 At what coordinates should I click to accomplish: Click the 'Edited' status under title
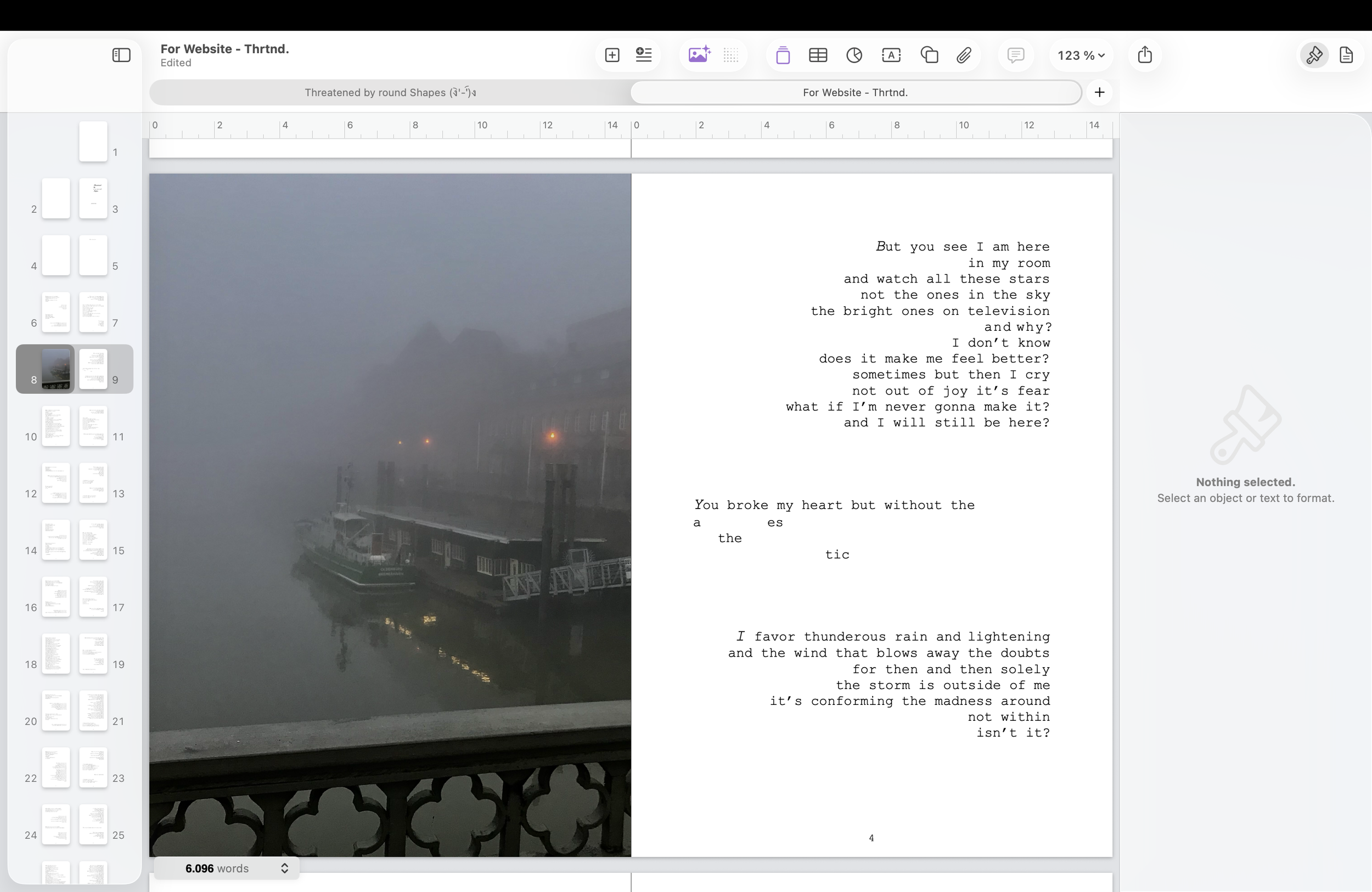click(176, 63)
